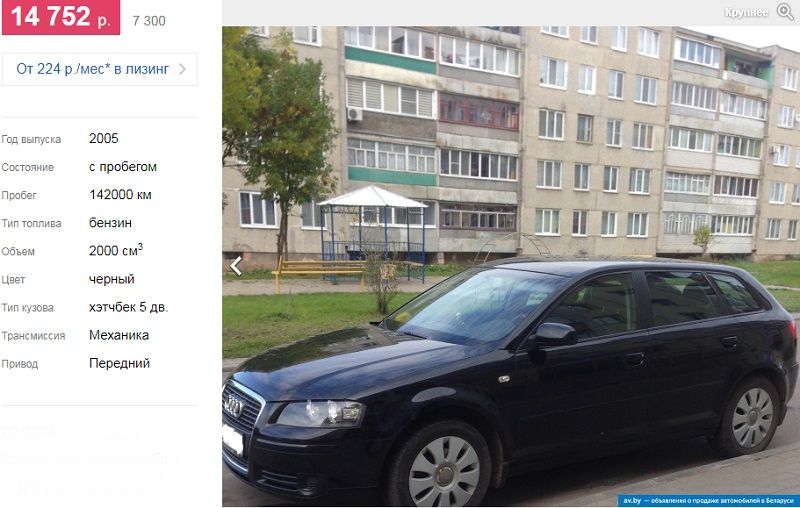This screenshot has height=508, width=800.
Task: Select the body type "хэтчбек 5 дв."
Action: coord(129,307)
